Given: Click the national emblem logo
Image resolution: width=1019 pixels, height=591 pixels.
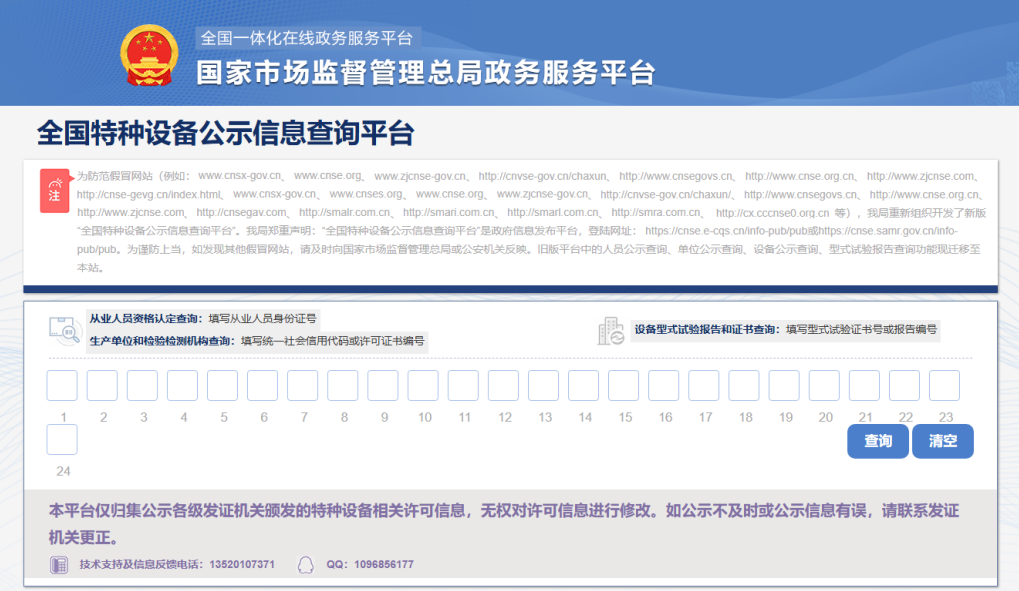Looking at the screenshot, I should 149,56.
